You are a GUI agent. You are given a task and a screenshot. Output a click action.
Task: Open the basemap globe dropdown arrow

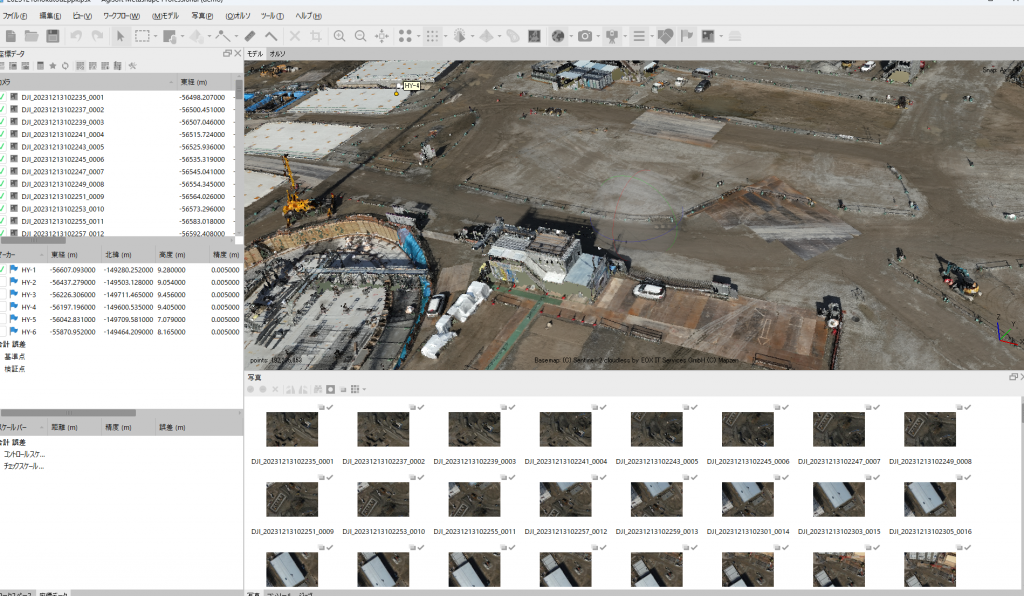pos(571,37)
